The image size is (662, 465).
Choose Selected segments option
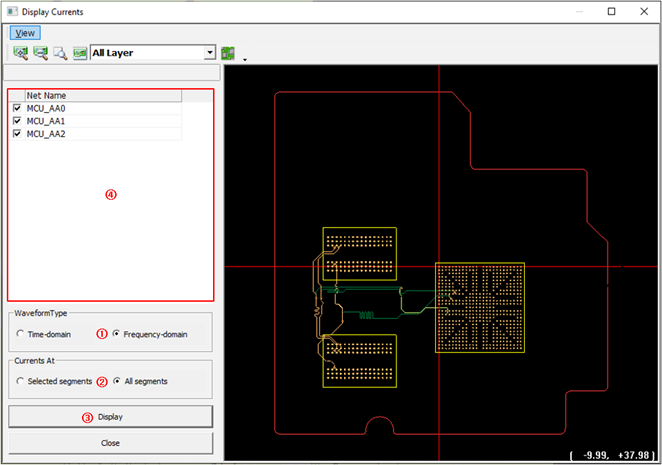[20, 382]
